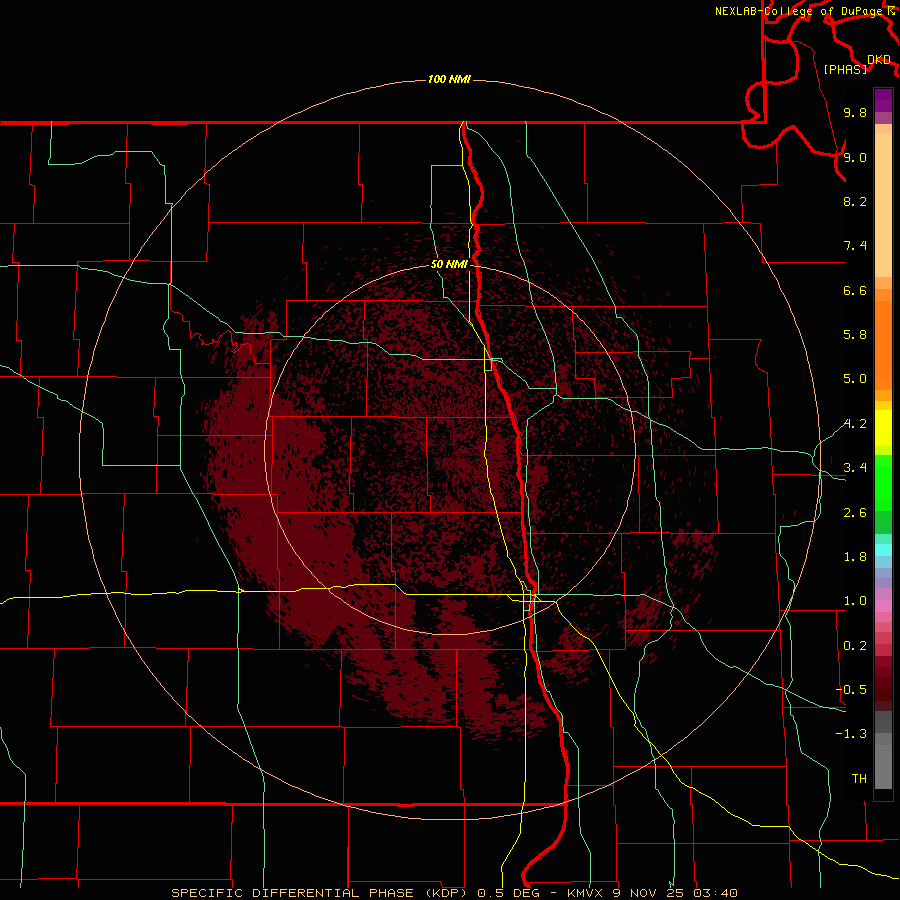The image size is (900, 900).
Task: Click the 4.2 scale value
Action: tap(855, 424)
